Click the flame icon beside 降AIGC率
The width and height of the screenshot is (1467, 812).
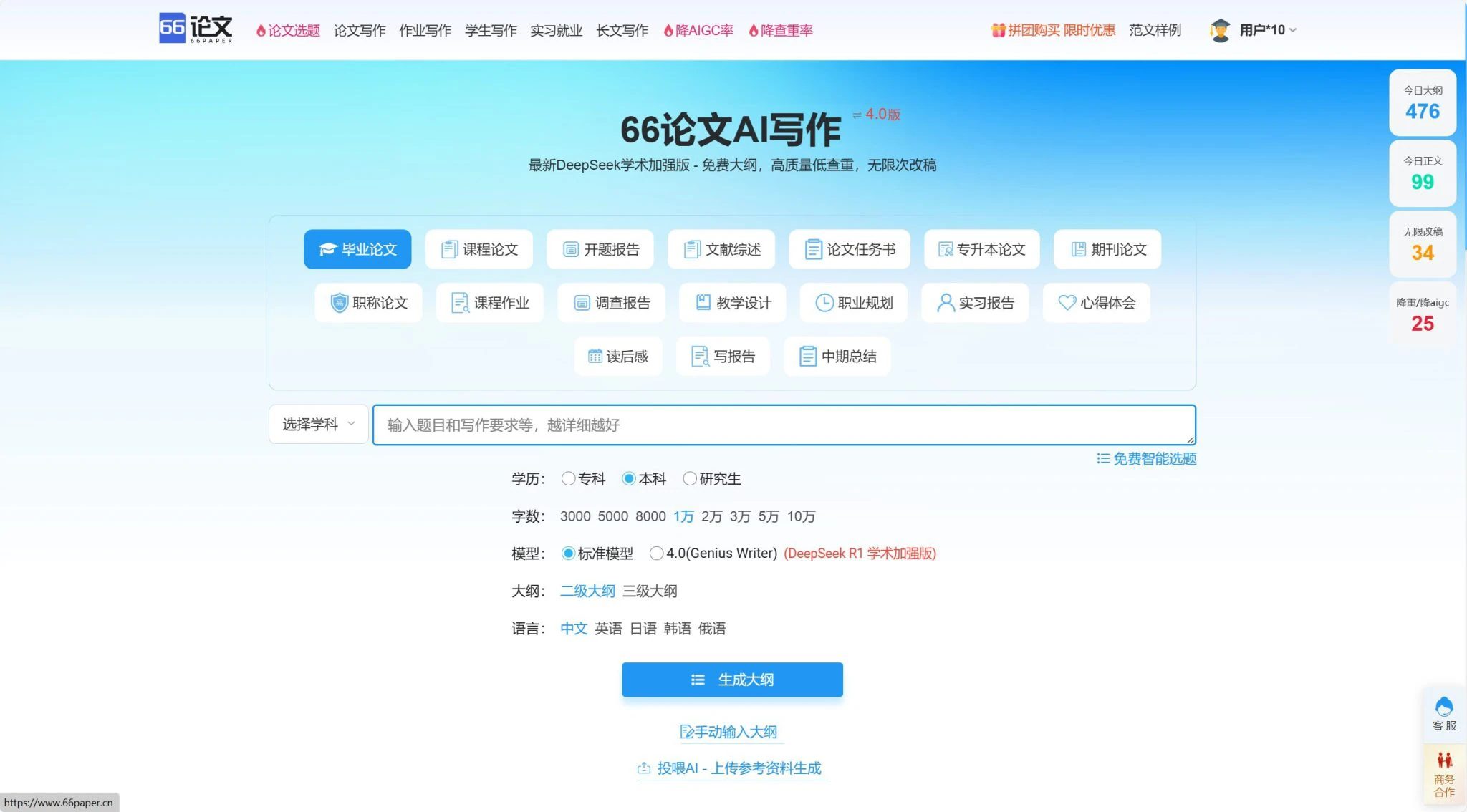(668, 31)
